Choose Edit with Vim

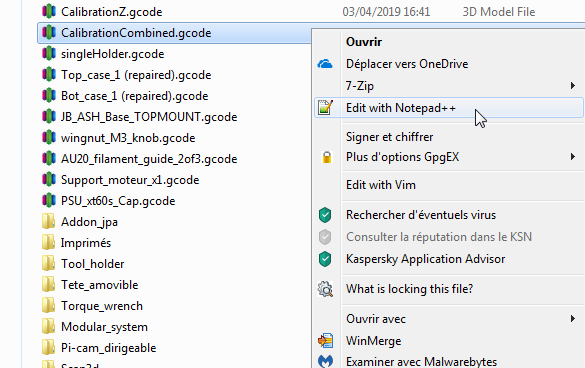pos(381,185)
